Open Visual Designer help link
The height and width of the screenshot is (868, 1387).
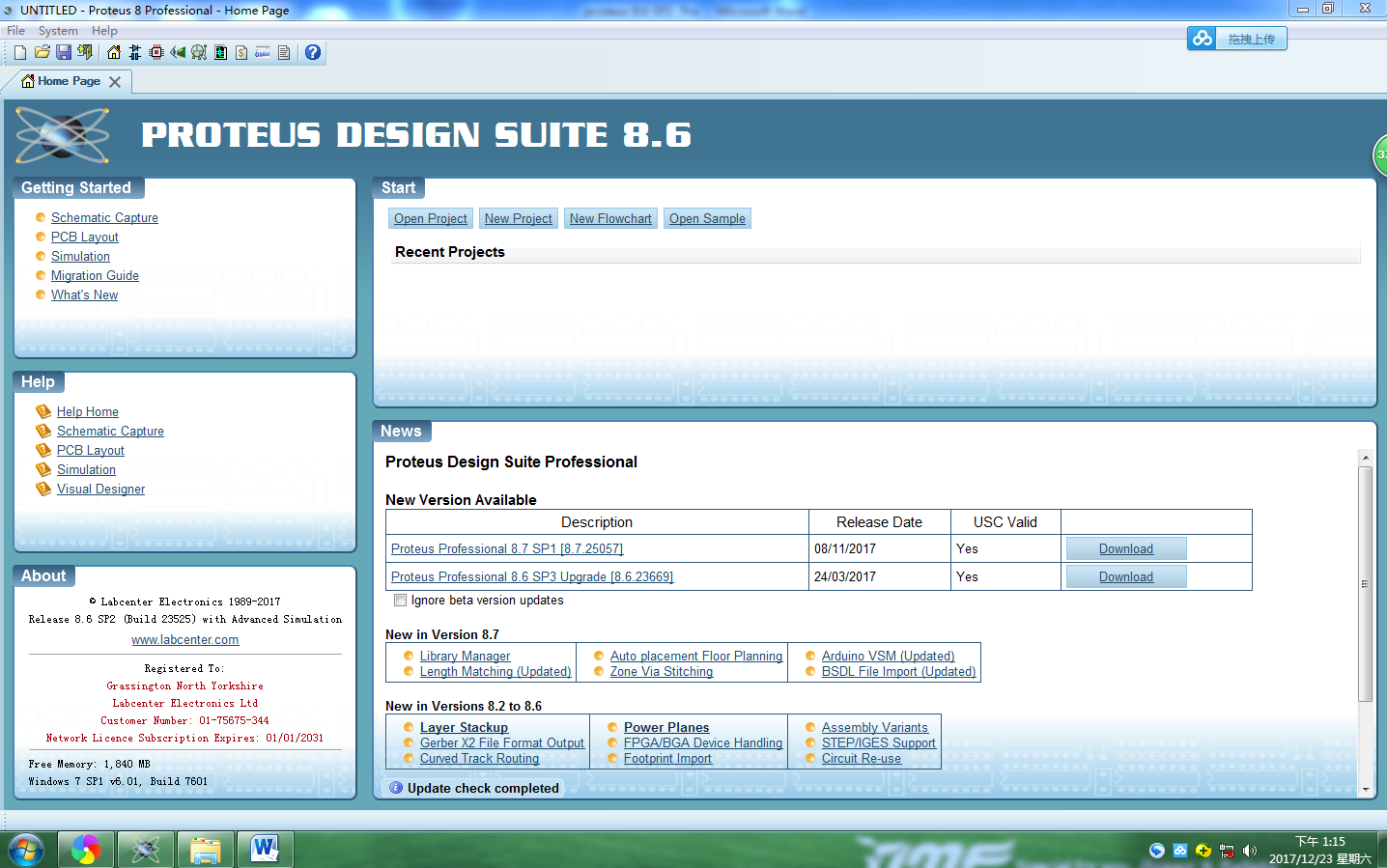click(x=100, y=490)
